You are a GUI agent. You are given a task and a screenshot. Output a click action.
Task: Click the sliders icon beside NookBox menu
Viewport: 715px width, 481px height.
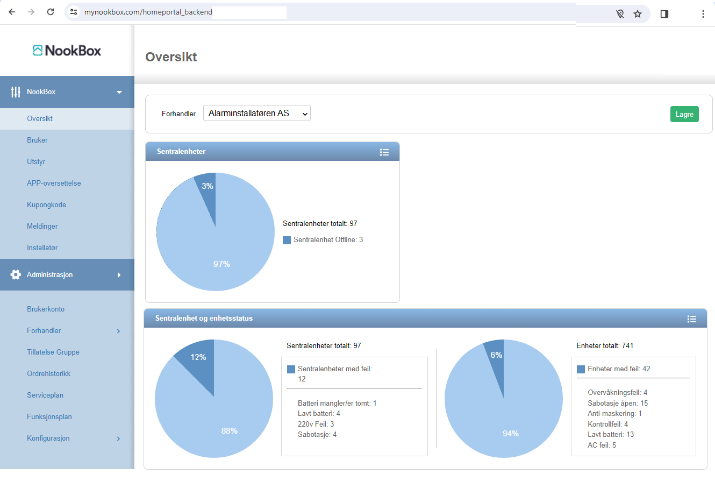pyautogui.click(x=16, y=92)
